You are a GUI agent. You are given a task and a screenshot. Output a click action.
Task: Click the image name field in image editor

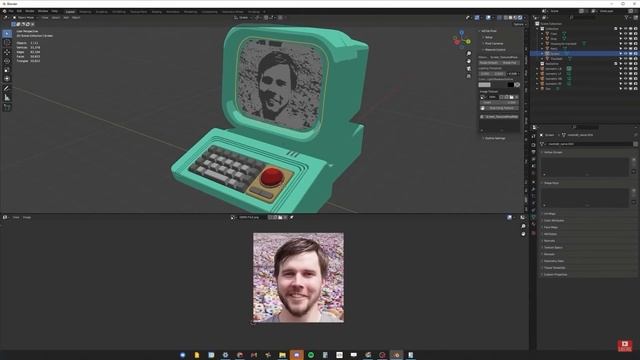pos(252,218)
